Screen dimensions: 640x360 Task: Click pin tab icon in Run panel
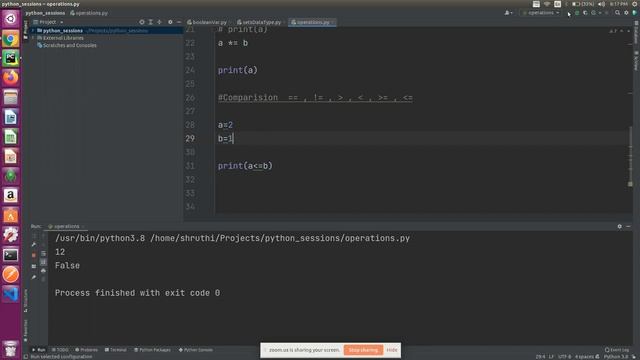pyautogui.click(x=34, y=278)
